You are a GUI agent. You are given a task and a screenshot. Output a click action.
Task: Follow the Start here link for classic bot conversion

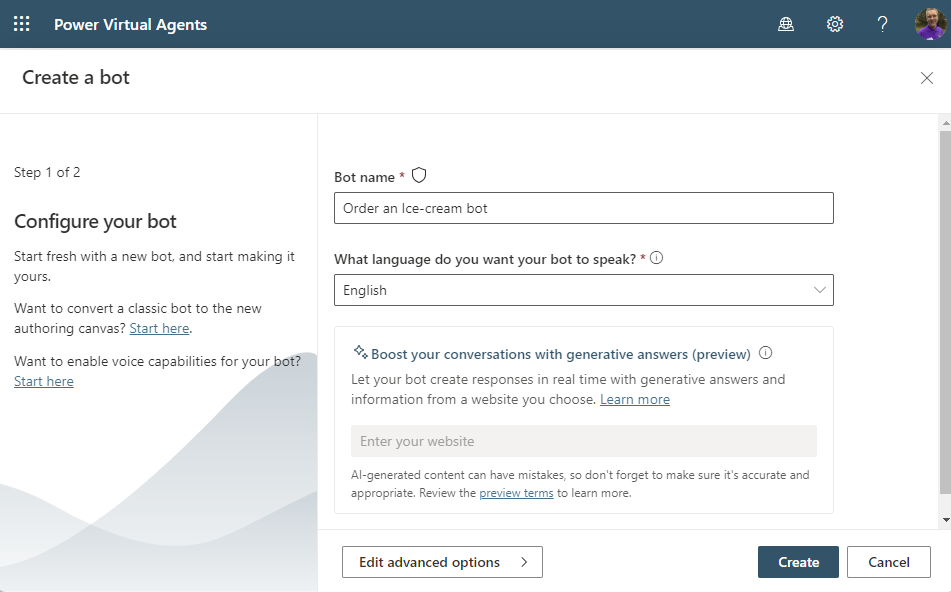tap(160, 328)
